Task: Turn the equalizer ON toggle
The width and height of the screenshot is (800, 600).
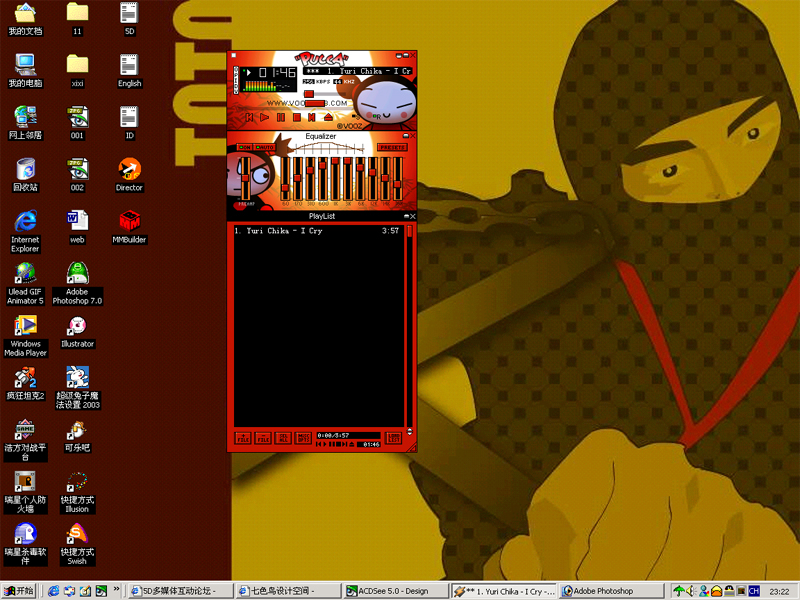Action: tap(245, 147)
